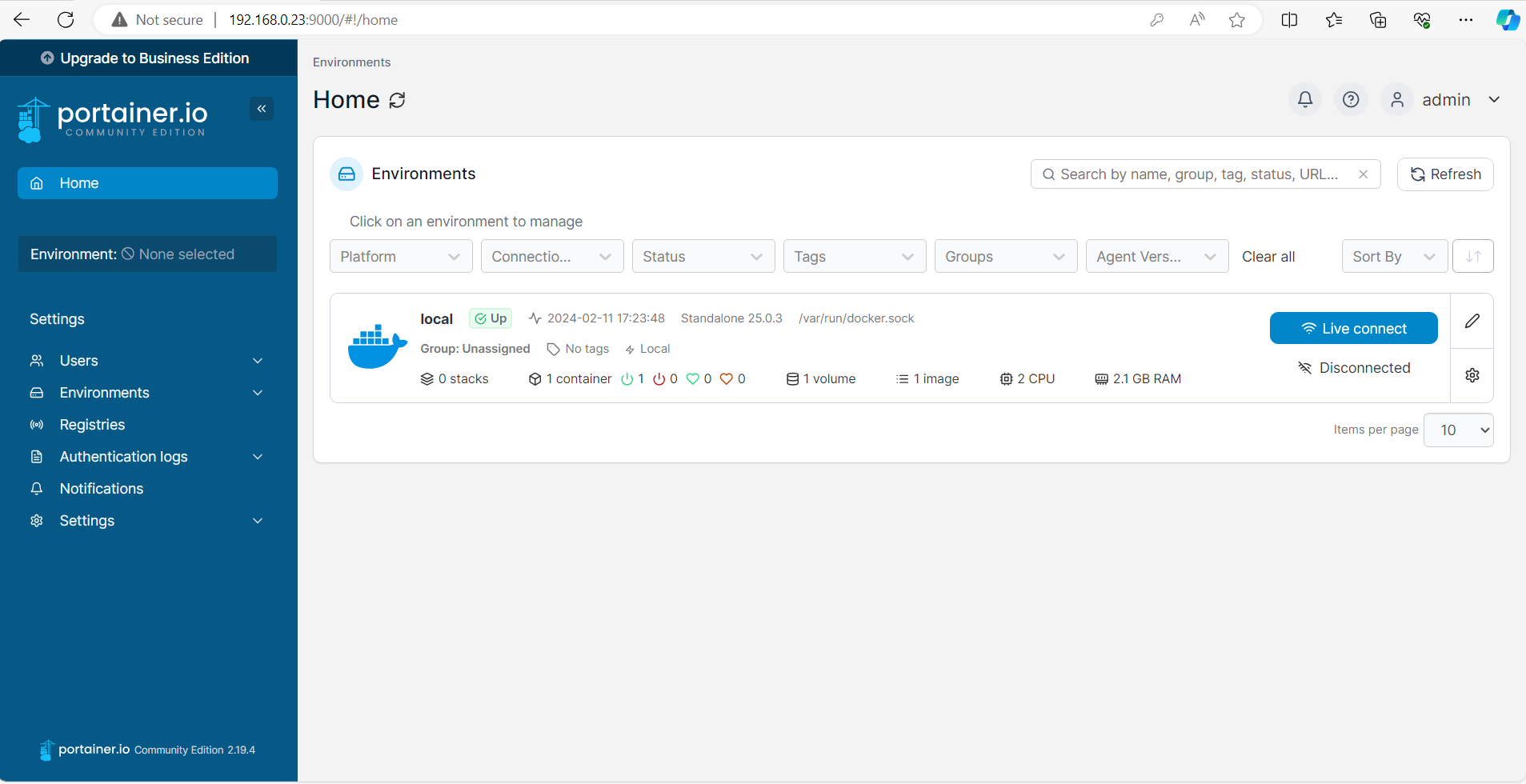1526x784 pixels.
Task: Change Items per page selector
Action: click(1458, 430)
